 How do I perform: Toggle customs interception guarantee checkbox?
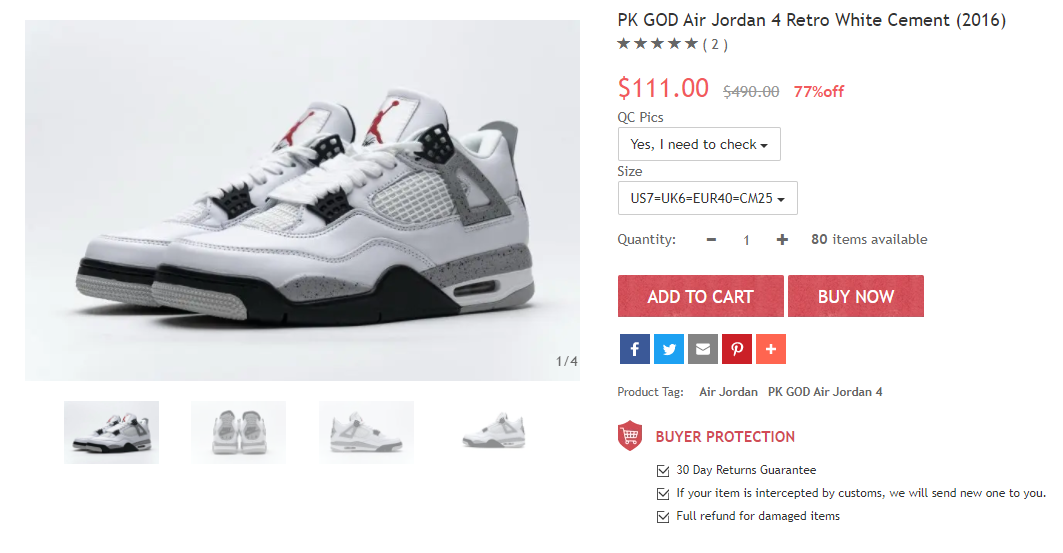pos(663,493)
